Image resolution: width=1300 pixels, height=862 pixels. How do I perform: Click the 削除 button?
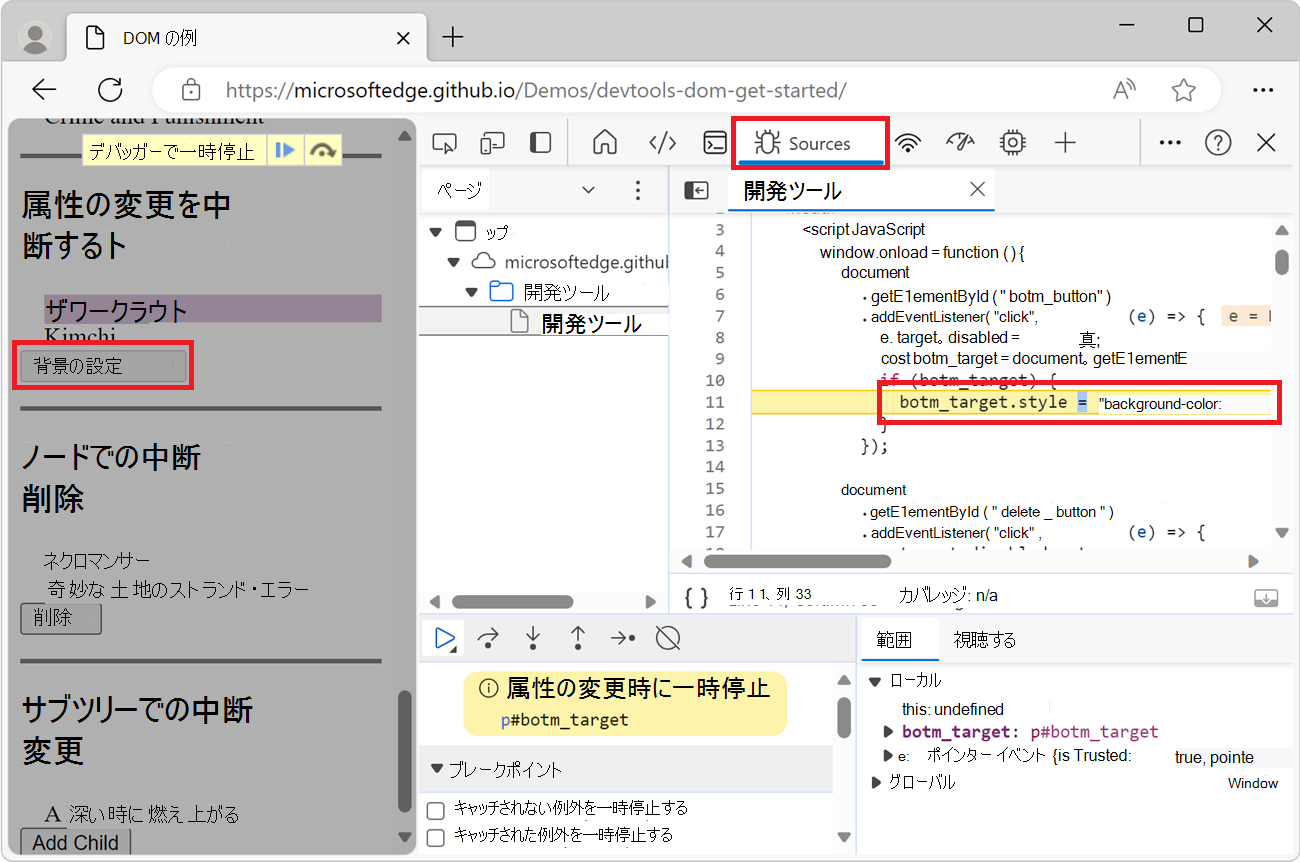click(x=61, y=618)
